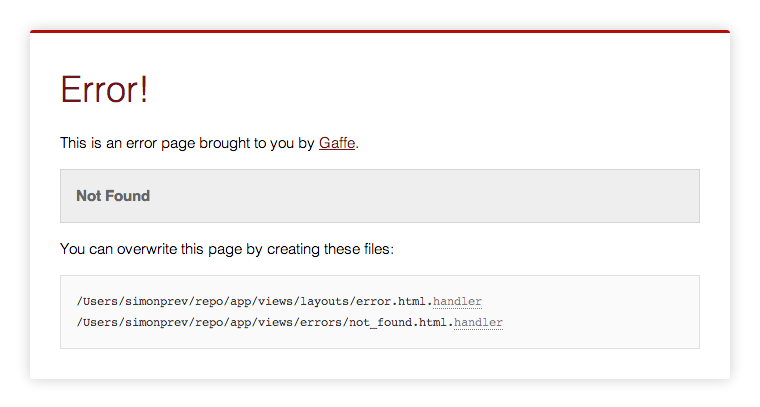The height and width of the screenshot is (407, 760).
Task: Click the handler abbreviation after not_found.html
Action: tap(478, 322)
